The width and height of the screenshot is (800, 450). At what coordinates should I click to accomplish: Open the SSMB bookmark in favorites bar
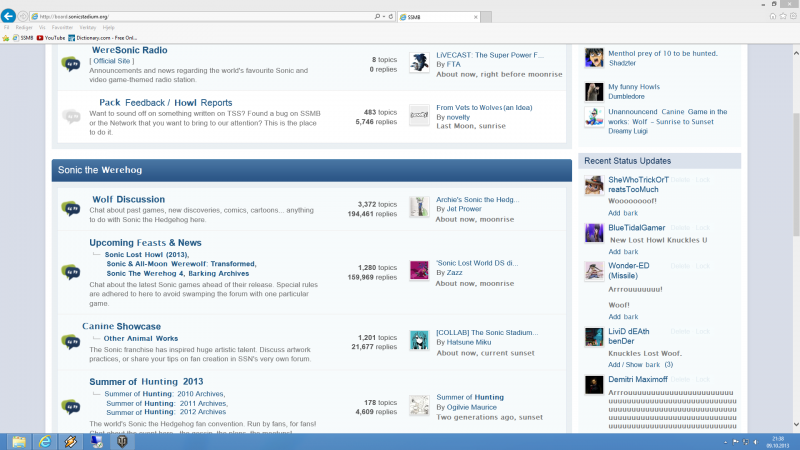(x=23, y=38)
